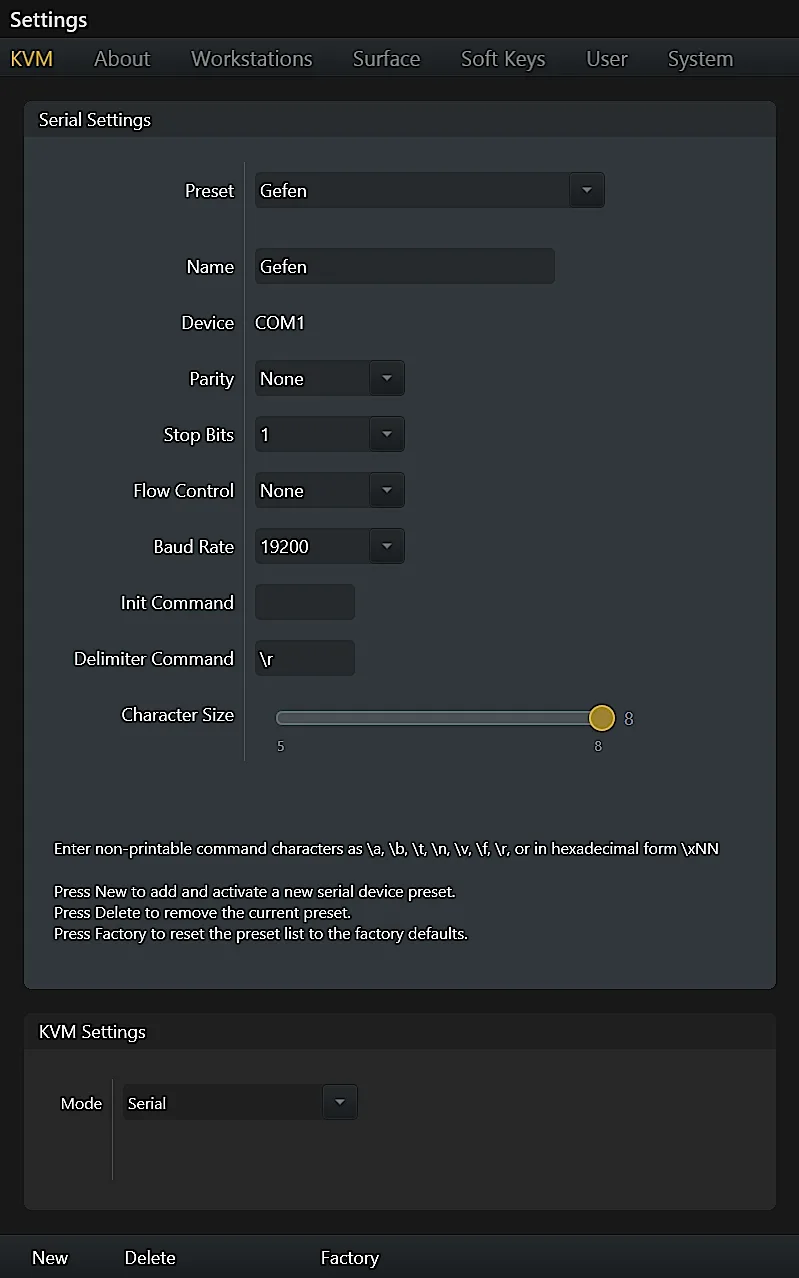Click the Preset field label

click(x=209, y=190)
